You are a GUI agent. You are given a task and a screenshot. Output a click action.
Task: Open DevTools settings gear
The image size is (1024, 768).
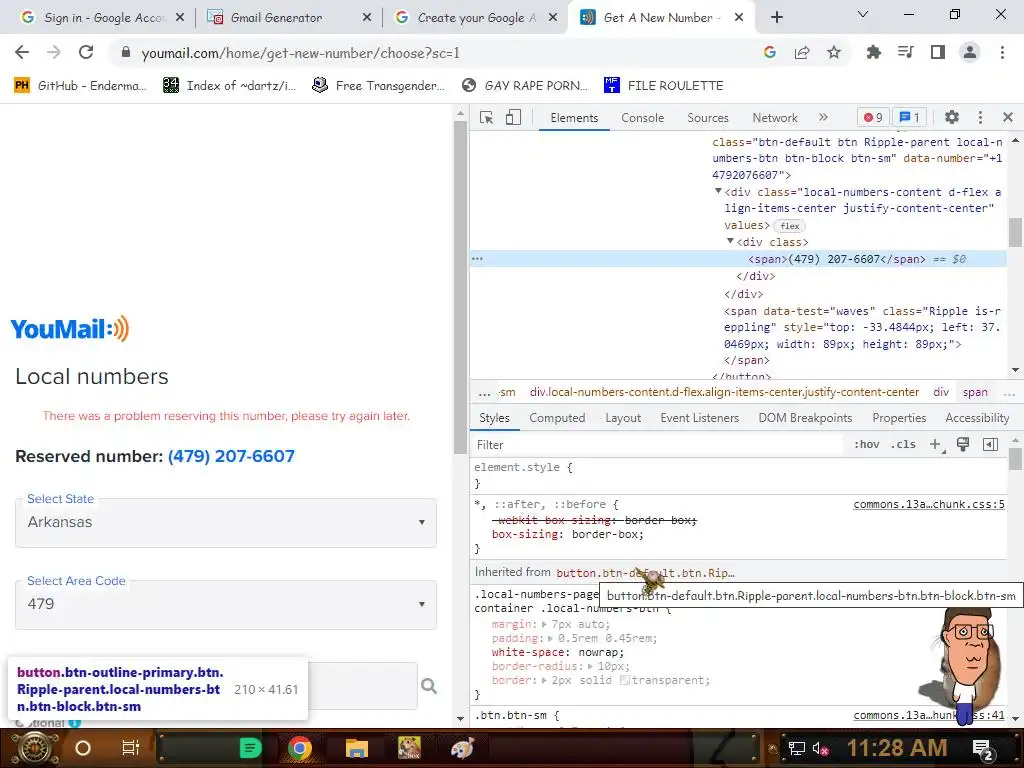[952, 118]
